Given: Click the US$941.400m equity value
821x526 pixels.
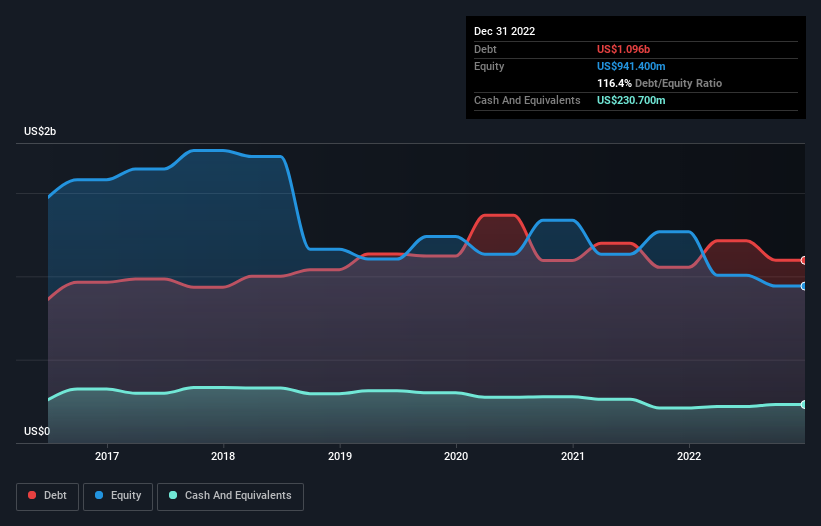Looking at the screenshot, I should tap(631, 66).
